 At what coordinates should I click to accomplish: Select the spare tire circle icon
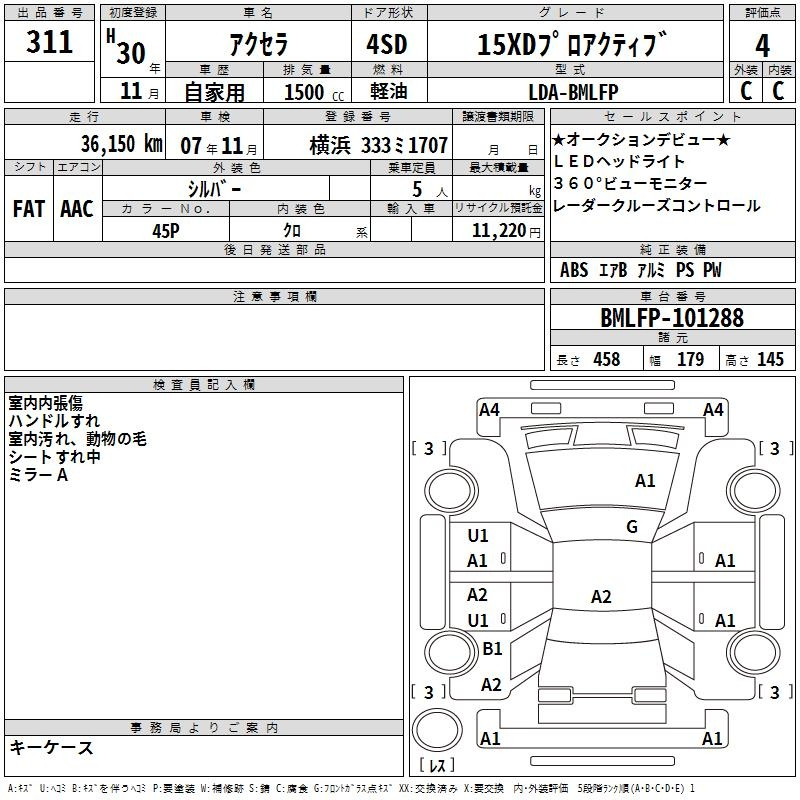(437, 730)
